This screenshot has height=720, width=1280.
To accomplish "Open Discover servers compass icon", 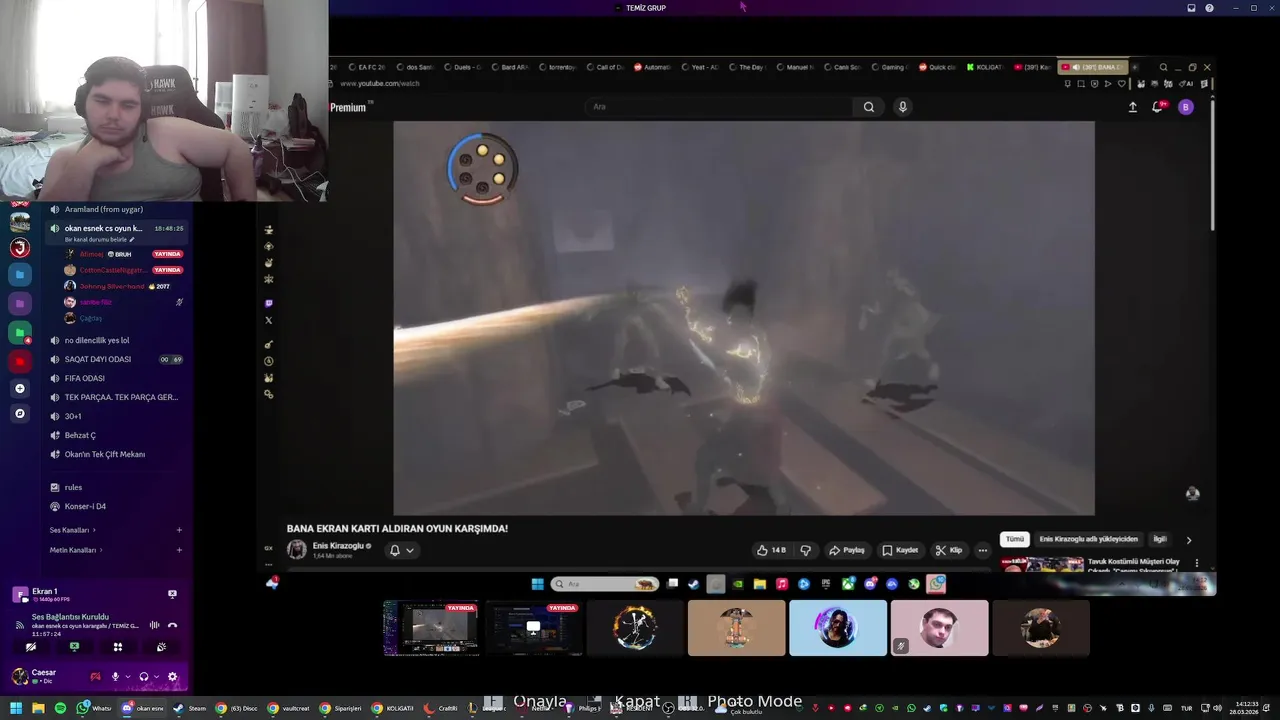I will click(x=20, y=413).
